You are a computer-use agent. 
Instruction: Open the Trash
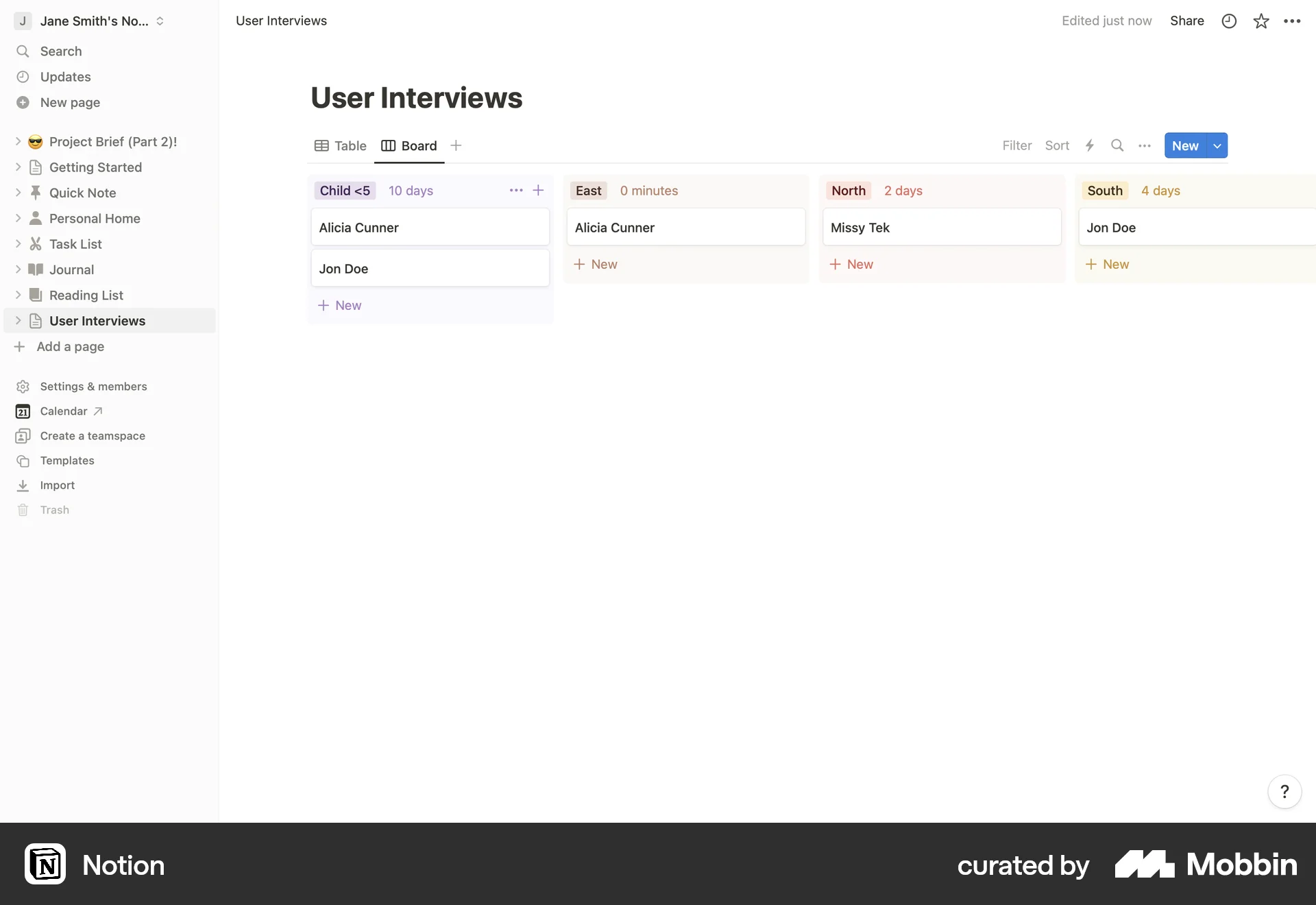click(x=54, y=509)
